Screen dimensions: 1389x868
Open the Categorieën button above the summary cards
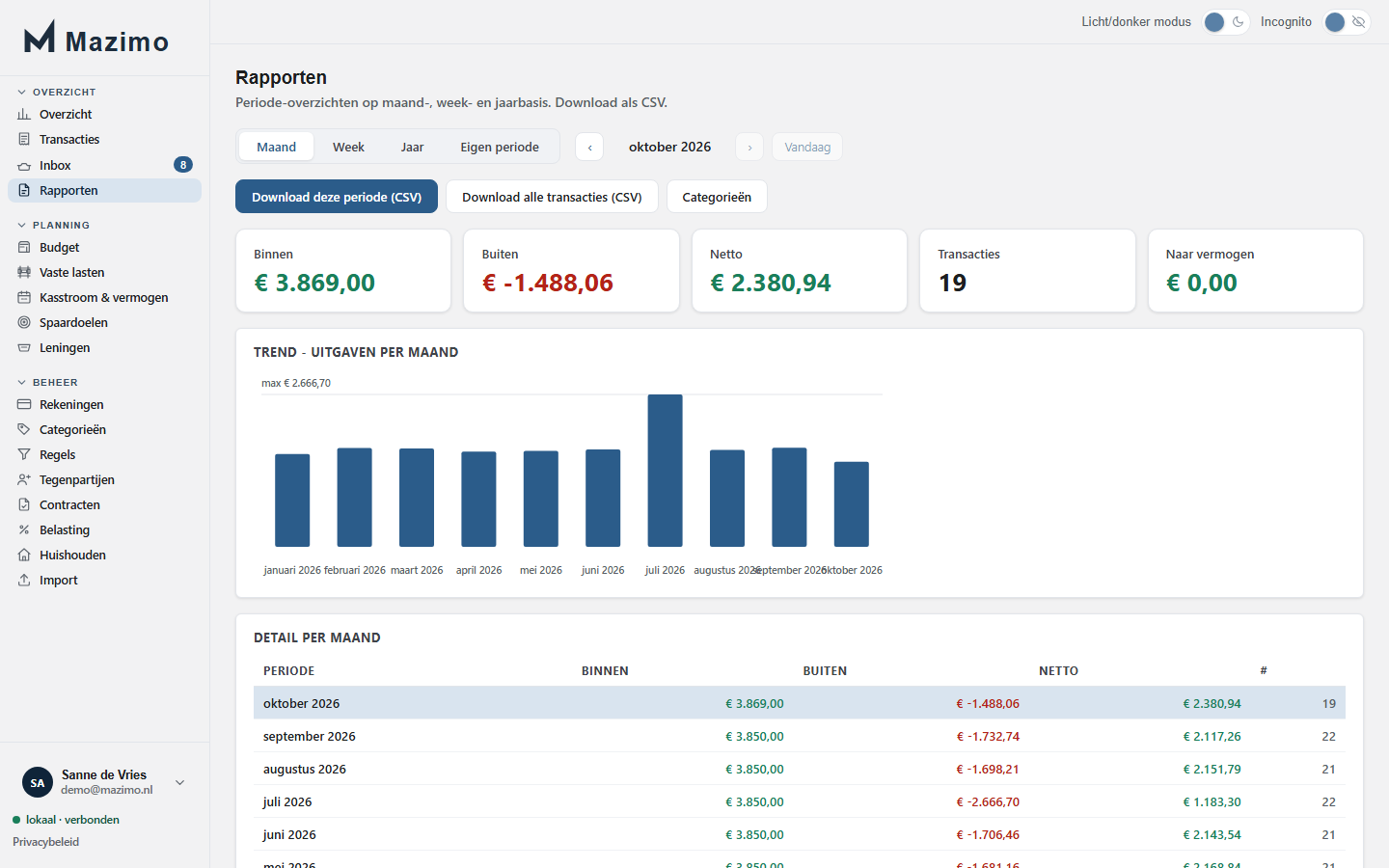click(x=717, y=197)
